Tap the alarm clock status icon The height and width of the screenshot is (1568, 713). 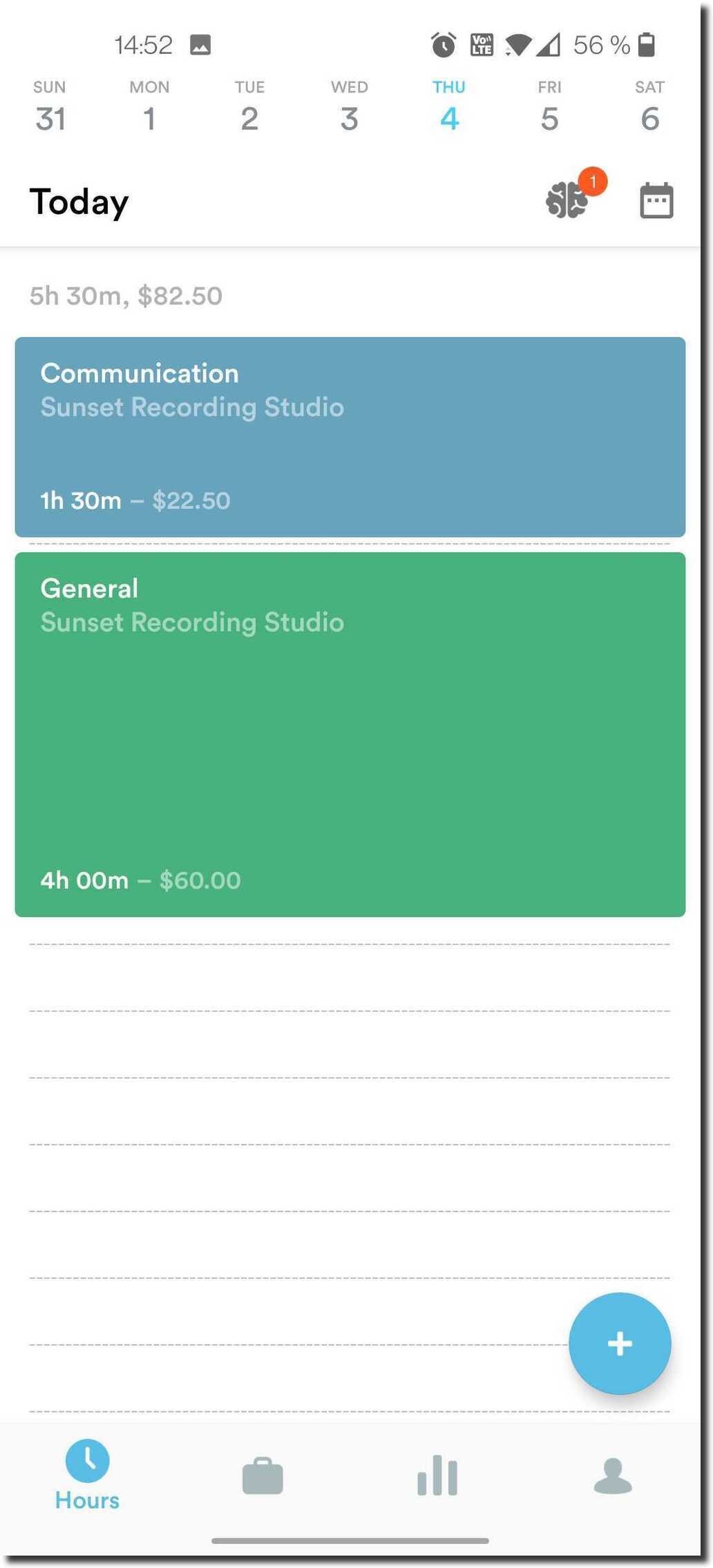444,46
